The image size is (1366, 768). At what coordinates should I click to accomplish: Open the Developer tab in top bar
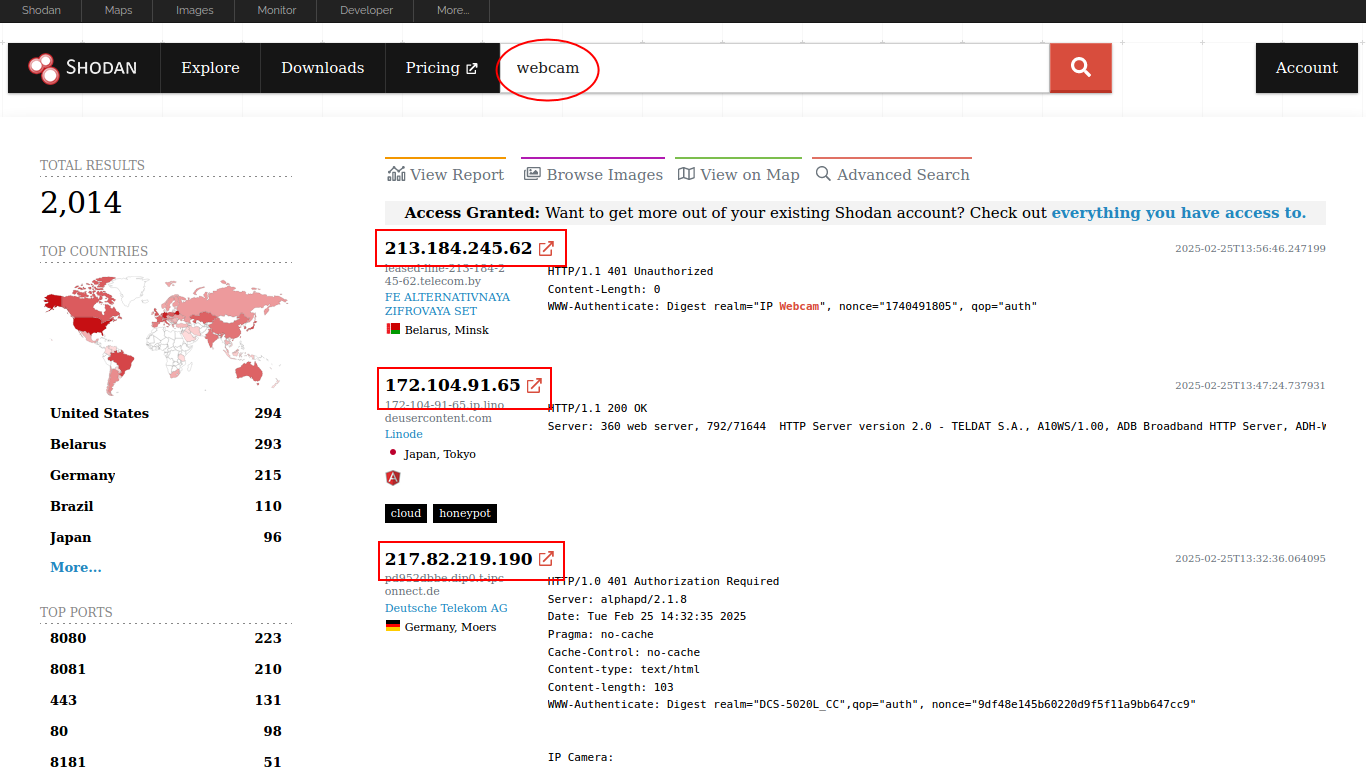366,10
